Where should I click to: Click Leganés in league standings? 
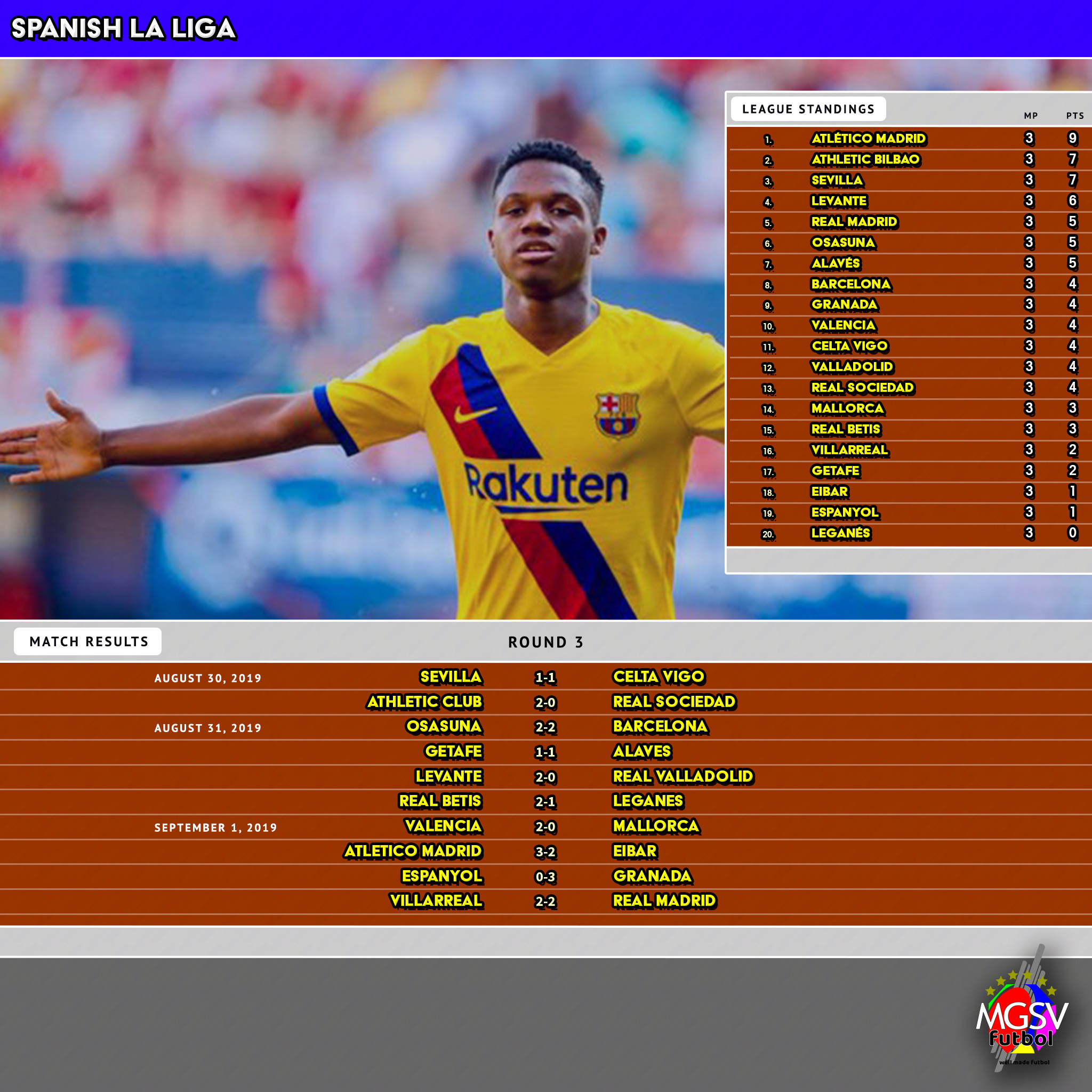coord(841,533)
